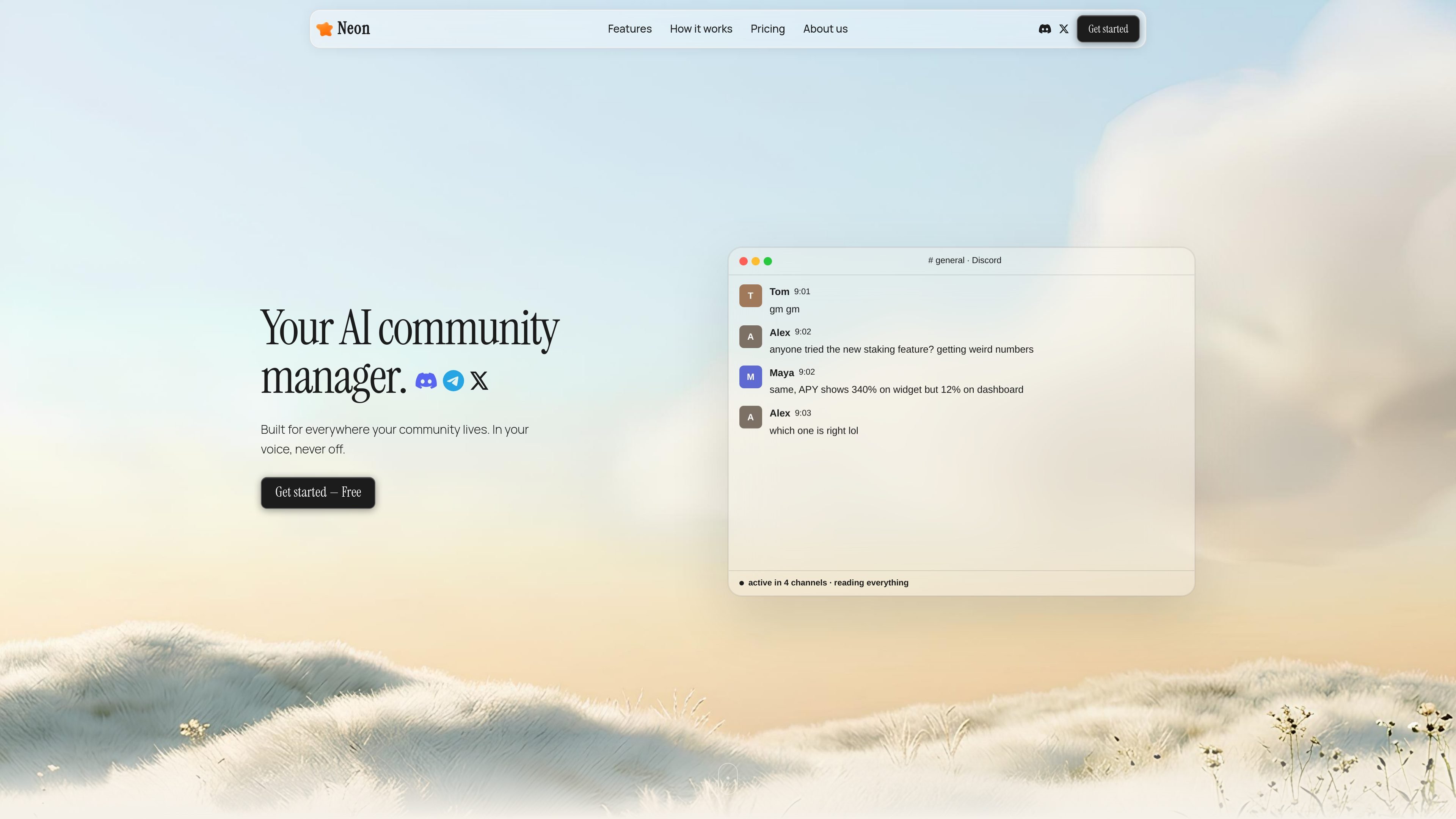
Task: Click the '# general · Discord' window title
Action: 964,260
